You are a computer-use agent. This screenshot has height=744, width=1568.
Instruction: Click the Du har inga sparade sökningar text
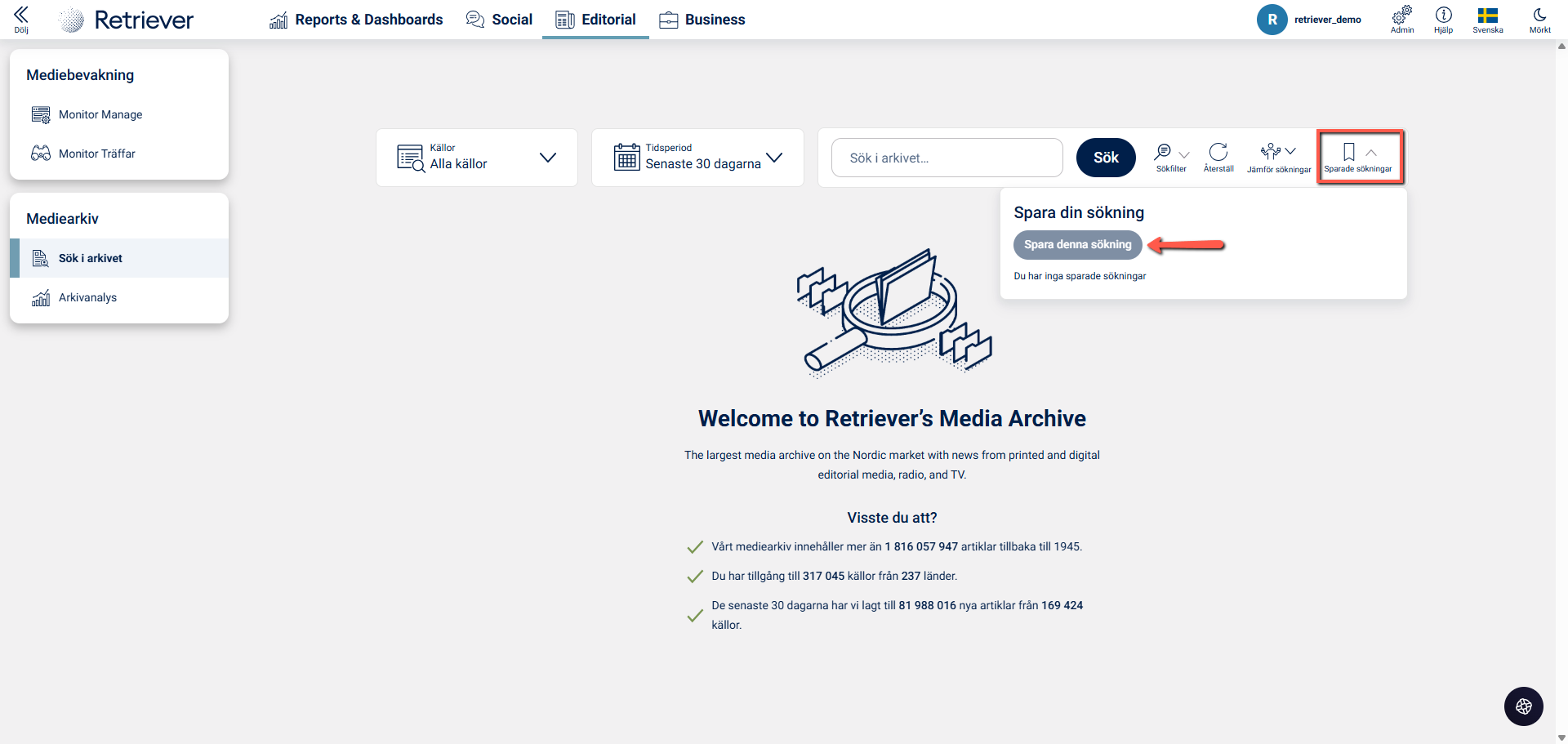point(1080,276)
